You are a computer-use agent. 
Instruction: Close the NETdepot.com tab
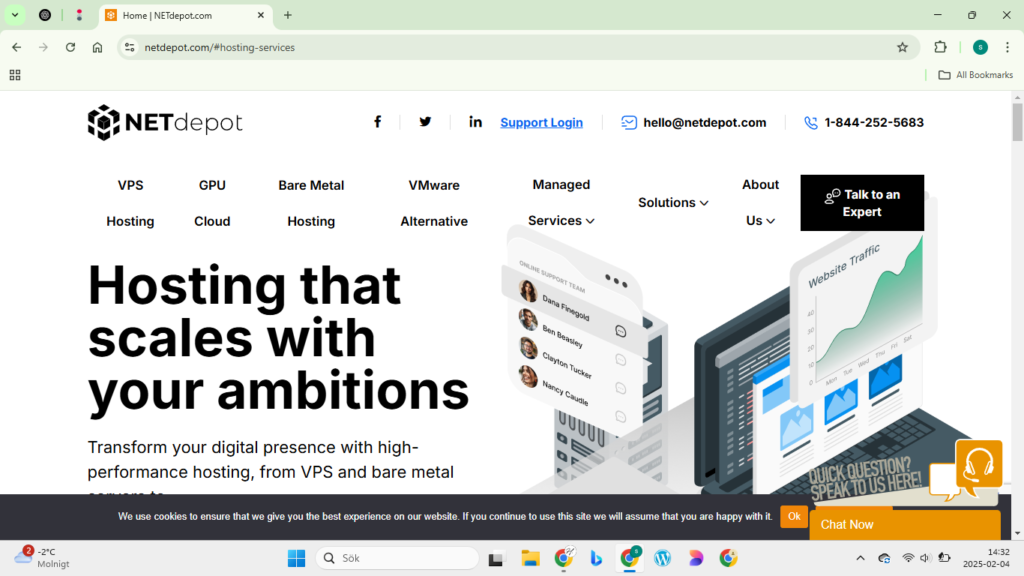coord(261,15)
